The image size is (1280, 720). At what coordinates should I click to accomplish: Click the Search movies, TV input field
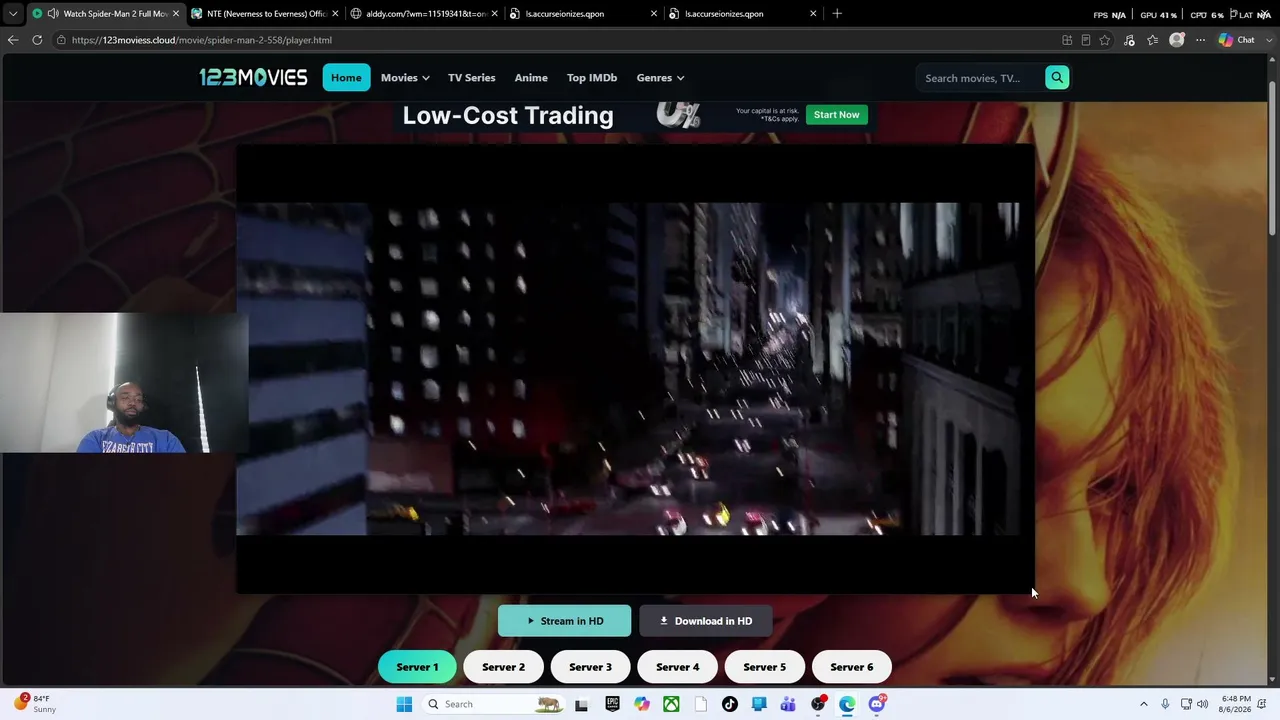pyautogui.click(x=980, y=78)
